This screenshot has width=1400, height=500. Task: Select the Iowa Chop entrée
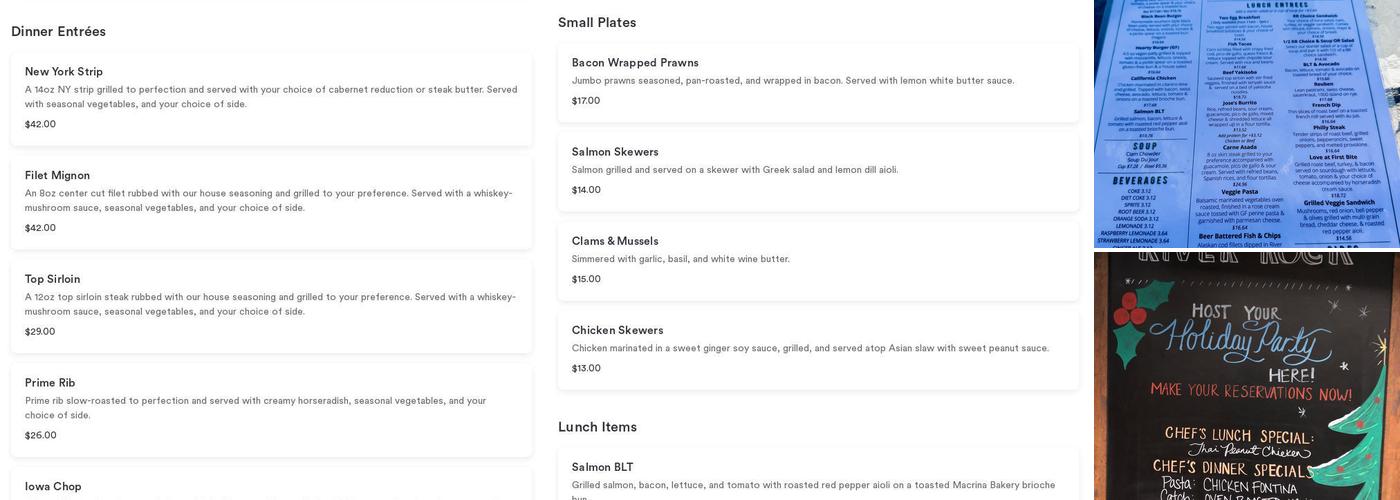(271, 487)
